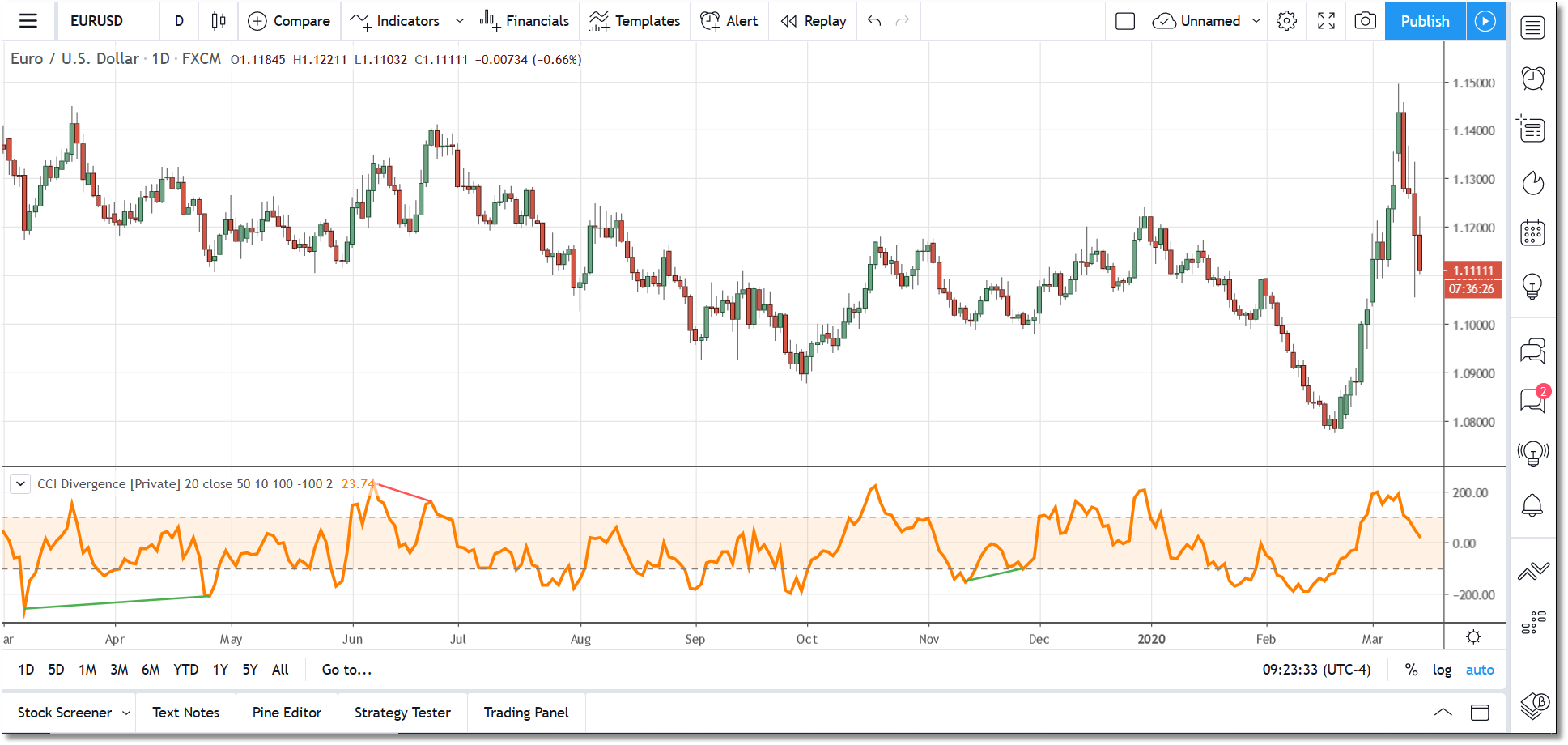
Task: Select the All date range
Action: coord(280,670)
